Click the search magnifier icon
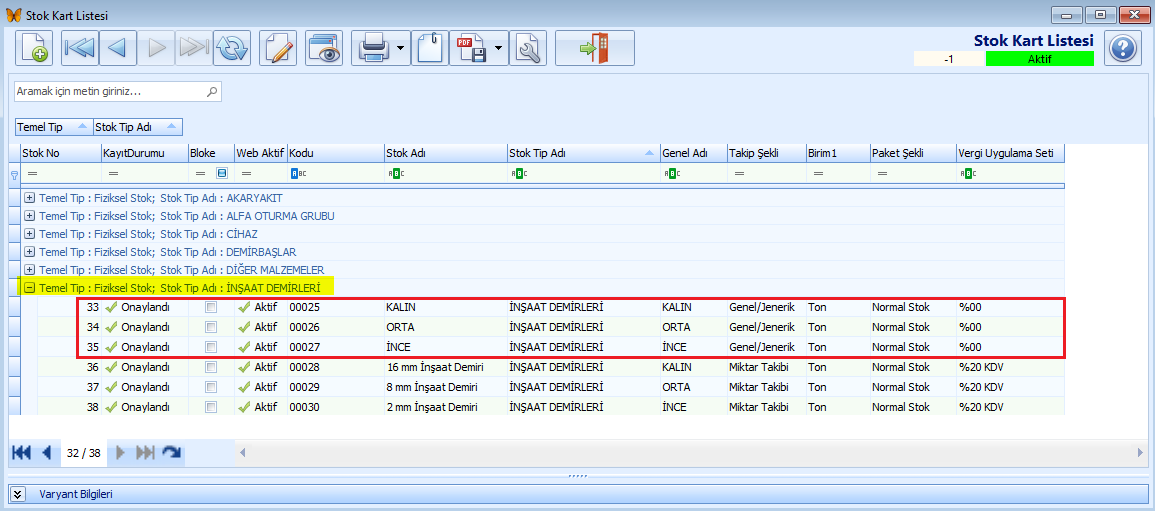 pyautogui.click(x=212, y=92)
